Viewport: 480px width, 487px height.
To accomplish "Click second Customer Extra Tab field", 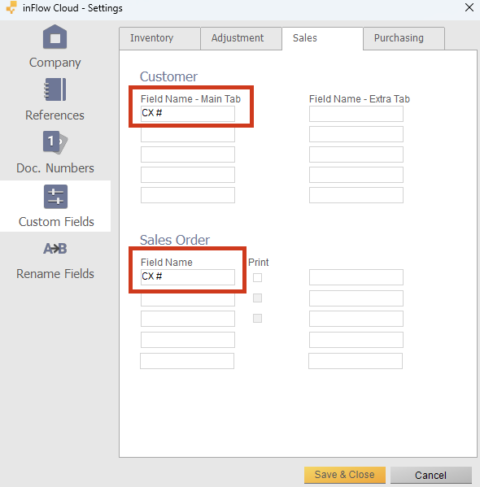I will [356, 134].
